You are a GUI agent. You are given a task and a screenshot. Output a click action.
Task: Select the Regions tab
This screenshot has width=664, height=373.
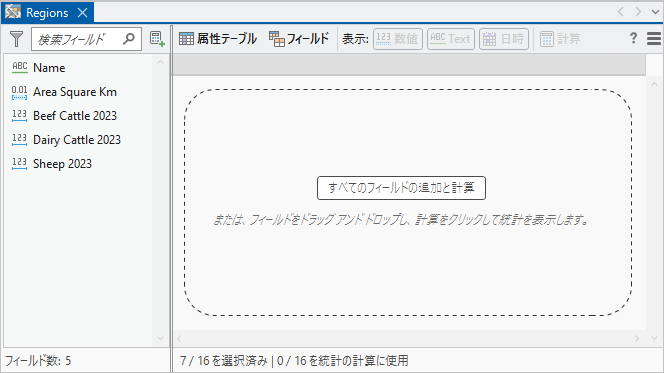pos(47,13)
